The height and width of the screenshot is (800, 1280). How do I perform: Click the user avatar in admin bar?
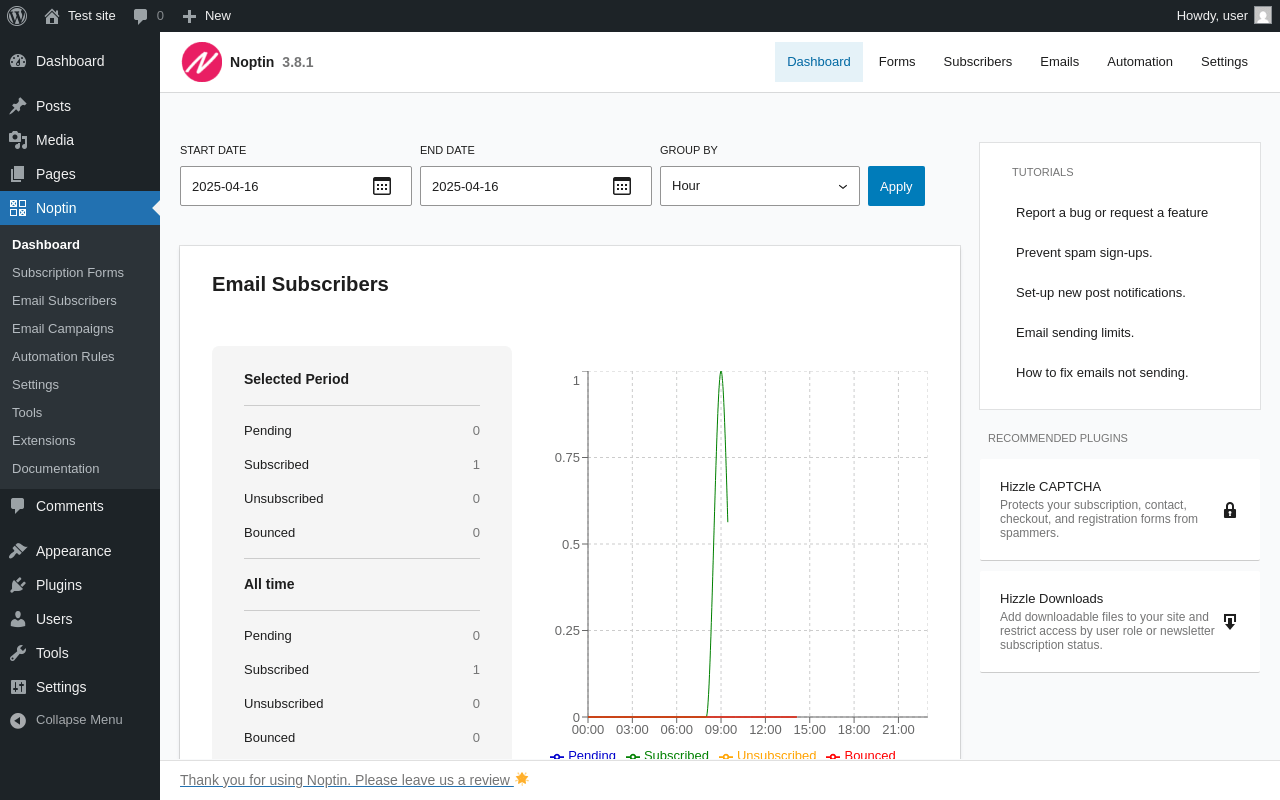(1263, 15)
